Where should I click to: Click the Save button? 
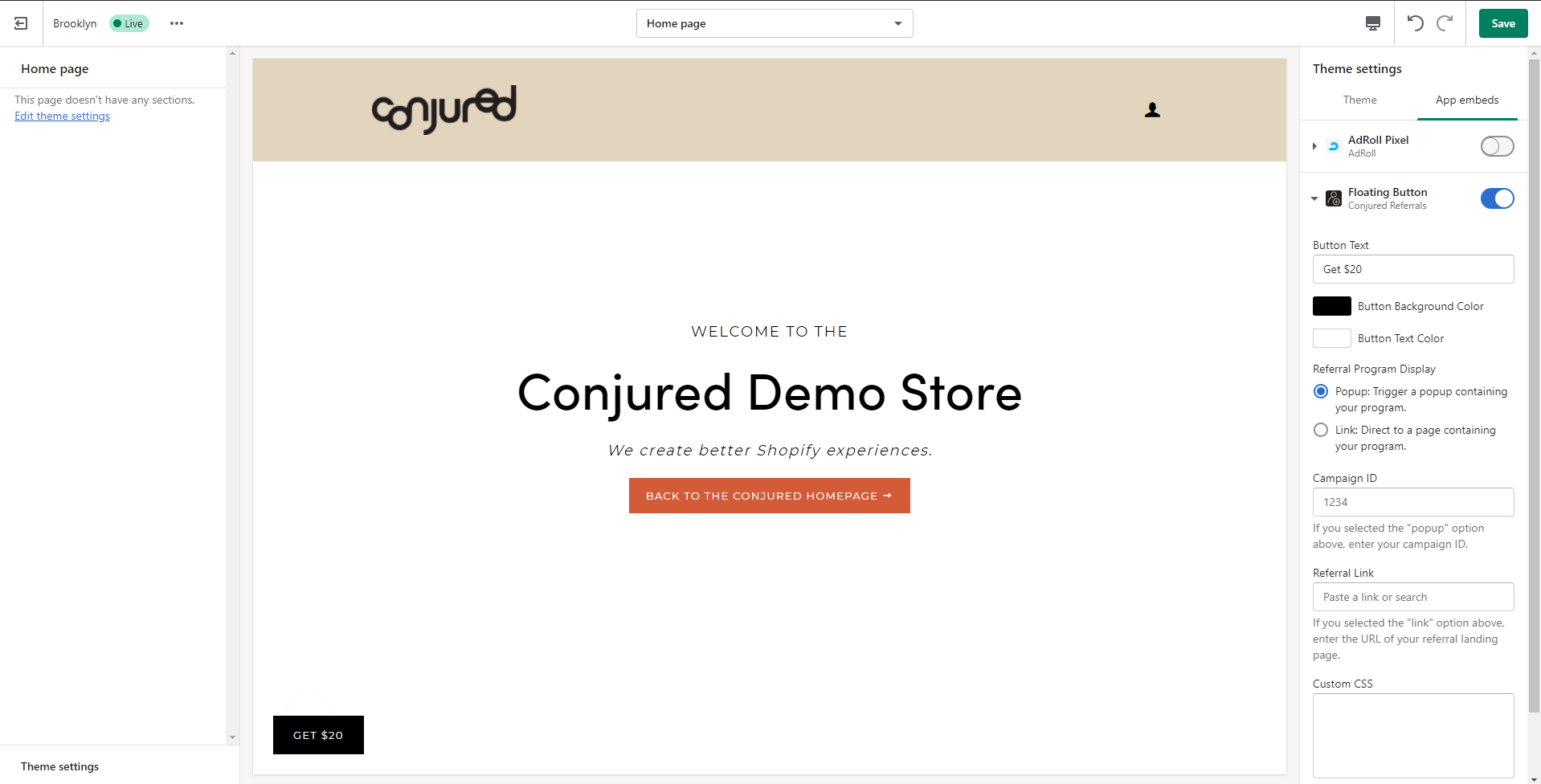click(x=1503, y=23)
